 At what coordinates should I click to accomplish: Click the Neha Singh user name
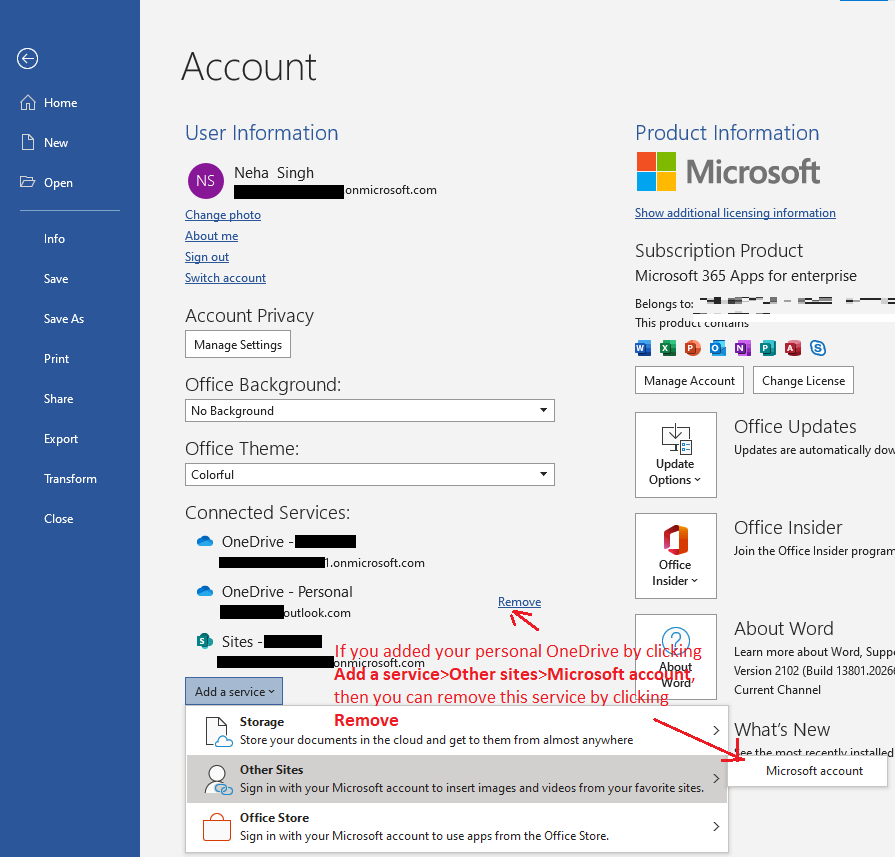[x=274, y=172]
